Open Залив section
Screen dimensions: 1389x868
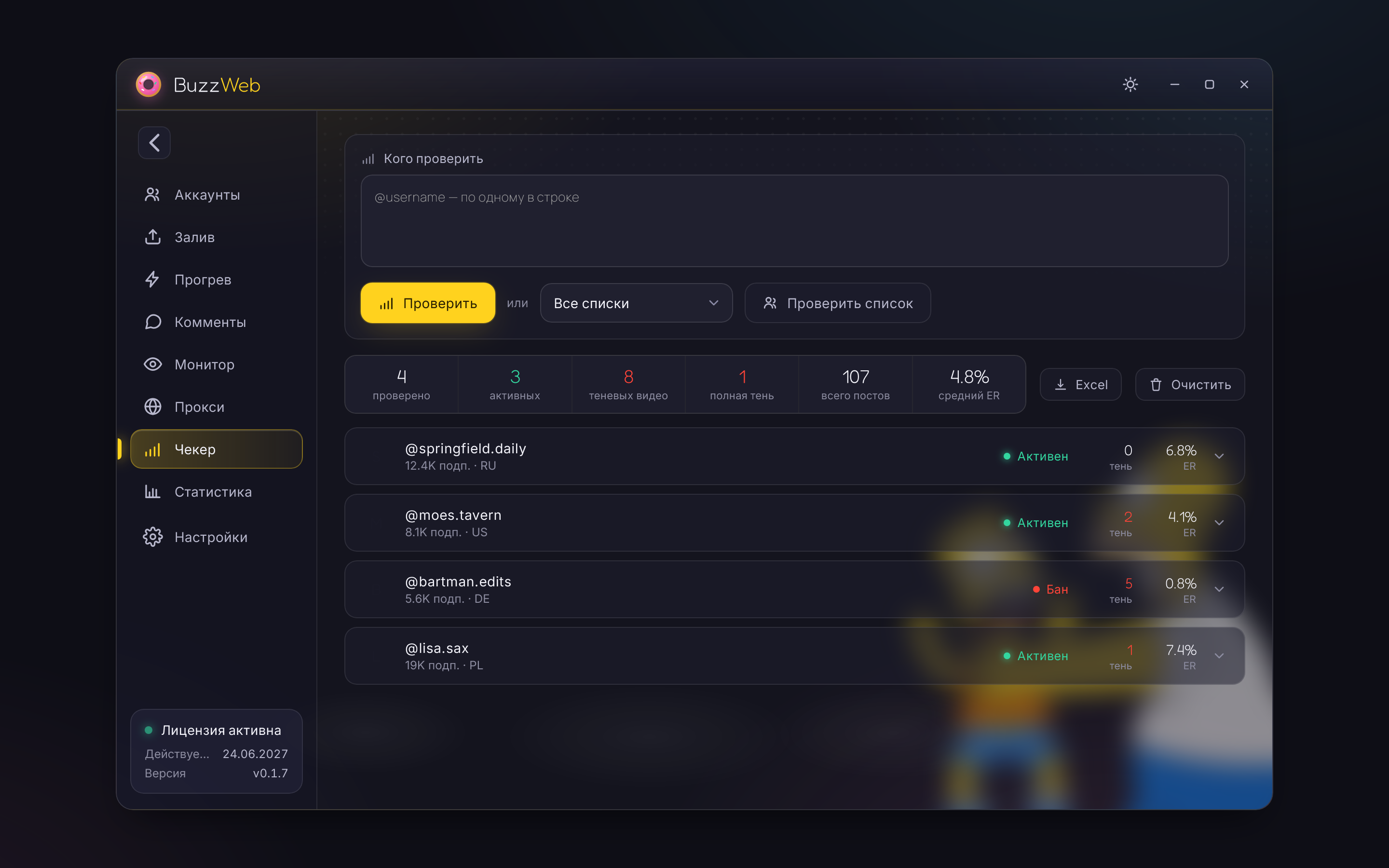pos(217,237)
